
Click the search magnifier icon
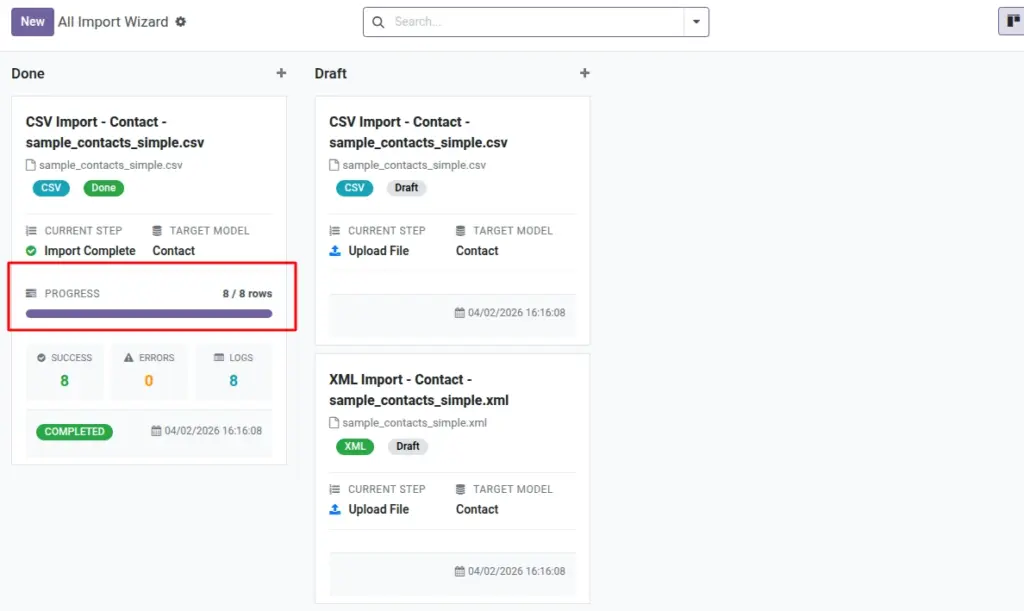coord(378,22)
